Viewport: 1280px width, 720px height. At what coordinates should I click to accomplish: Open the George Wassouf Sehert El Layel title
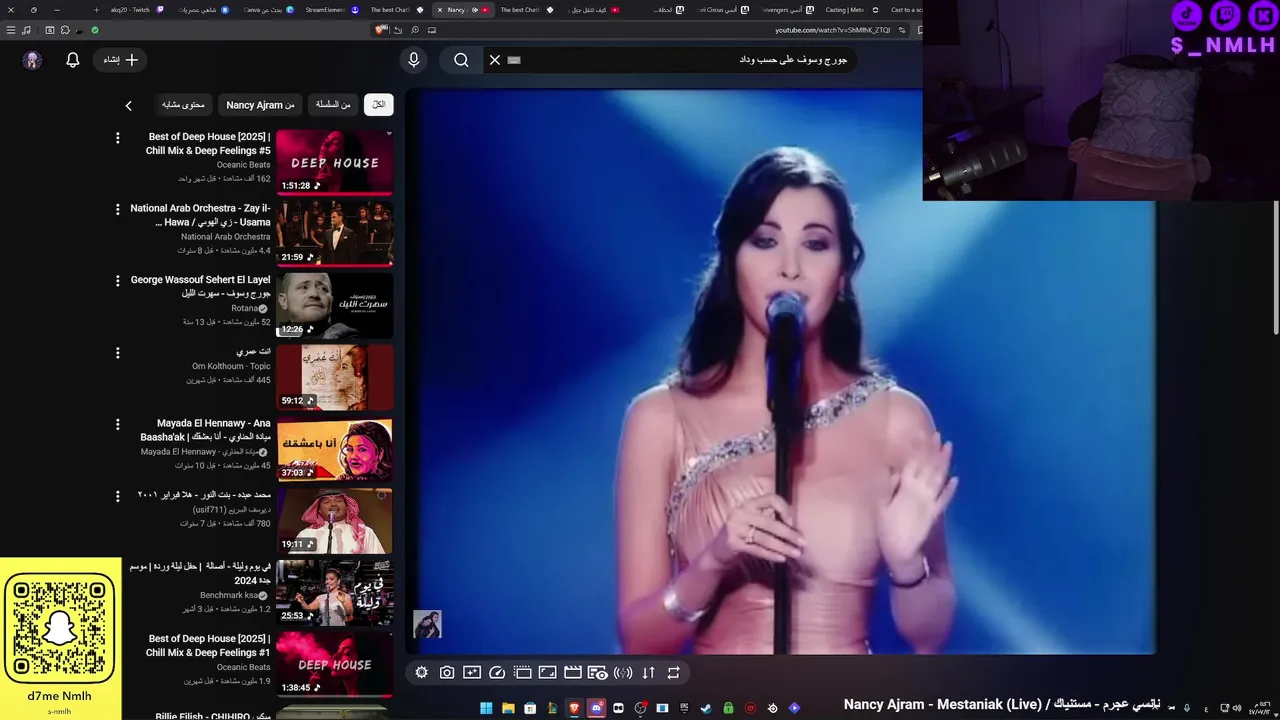pyautogui.click(x=201, y=287)
